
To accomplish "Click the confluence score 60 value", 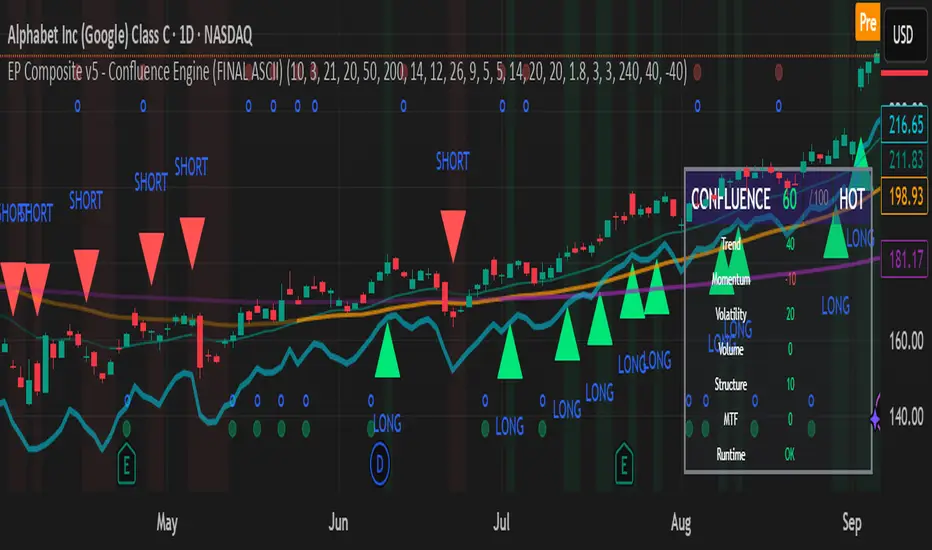I will click(x=789, y=199).
